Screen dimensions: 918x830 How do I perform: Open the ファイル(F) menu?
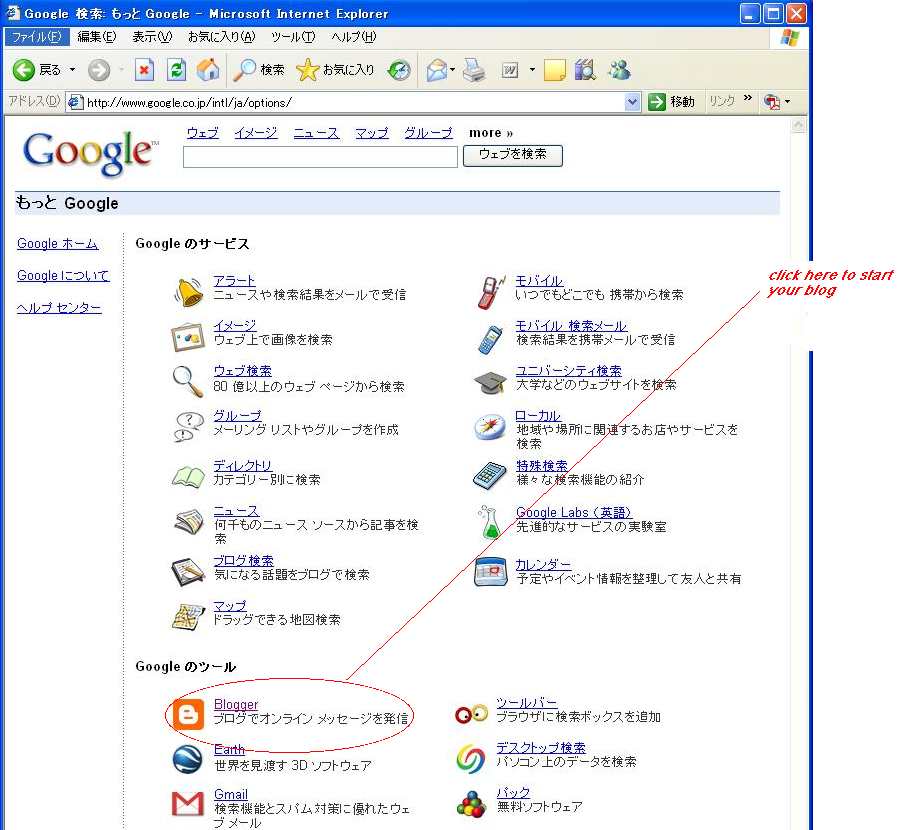[x=36, y=37]
